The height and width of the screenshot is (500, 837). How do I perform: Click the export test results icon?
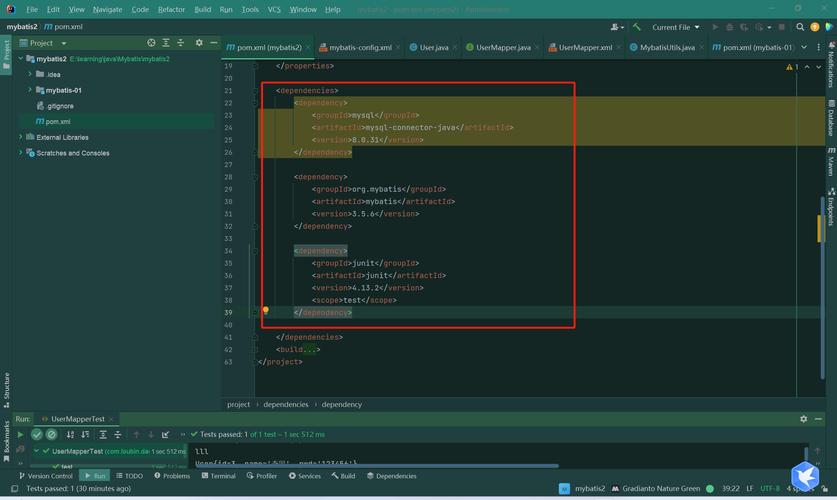point(165,434)
